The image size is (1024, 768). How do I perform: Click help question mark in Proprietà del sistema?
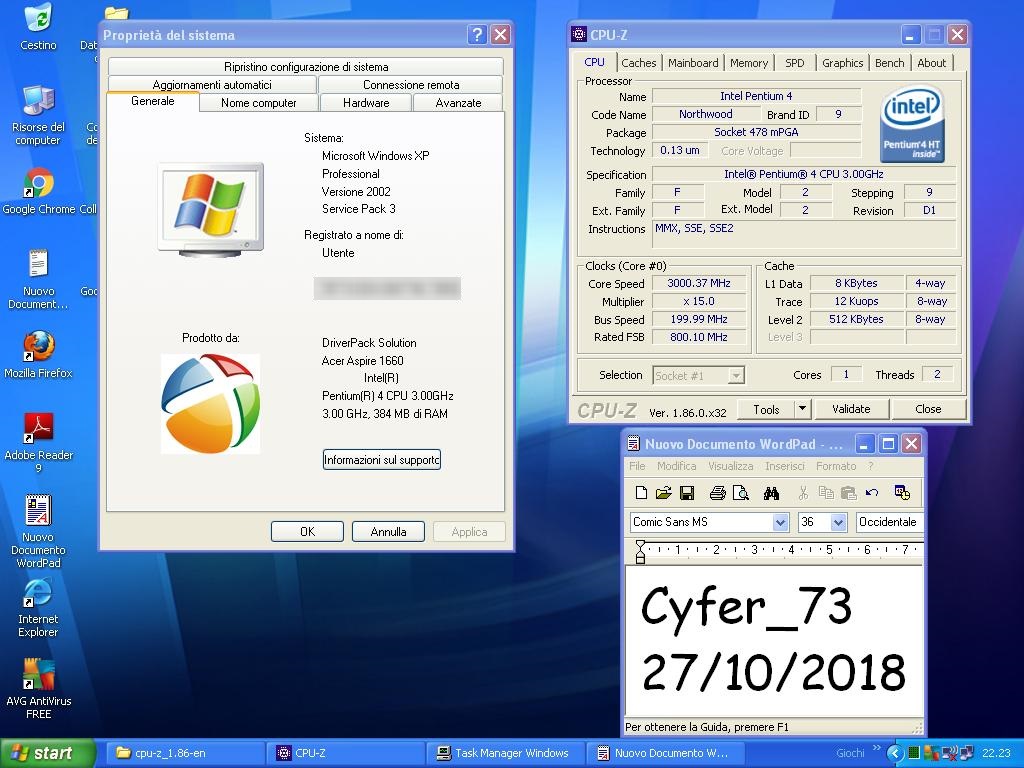477,35
